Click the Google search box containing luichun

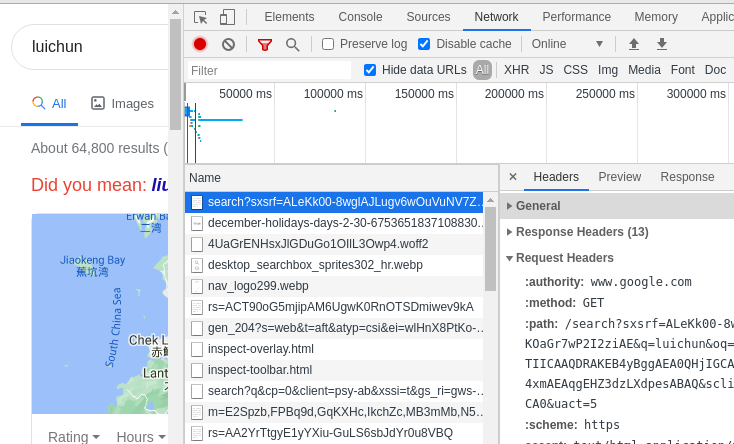pos(90,46)
